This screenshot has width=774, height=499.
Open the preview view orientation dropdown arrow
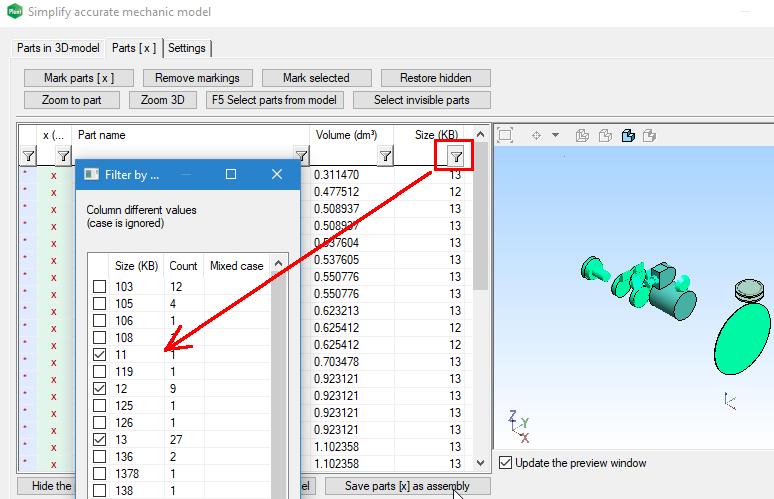click(x=555, y=135)
